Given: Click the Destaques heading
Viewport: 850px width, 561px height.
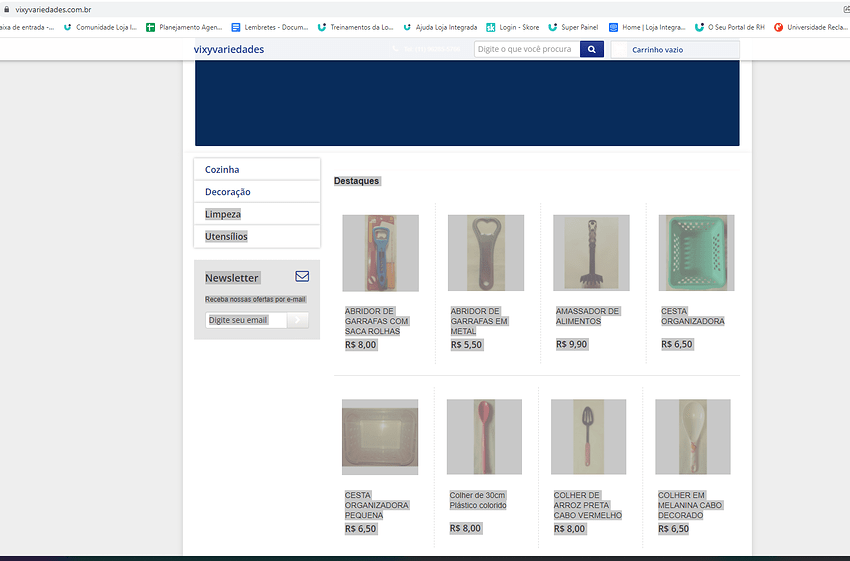Looking at the screenshot, I should point(356,181).
